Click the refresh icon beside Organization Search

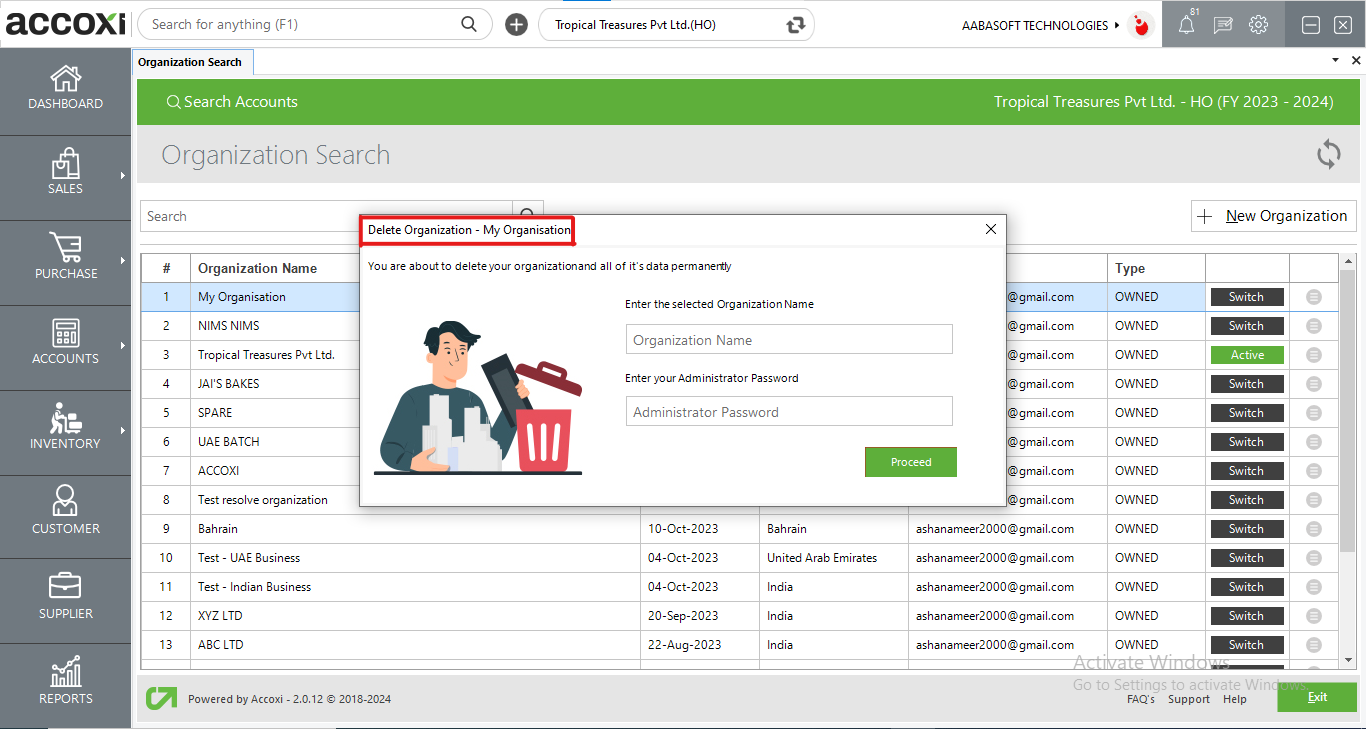pyautogui.click(x=1328, y=154)
